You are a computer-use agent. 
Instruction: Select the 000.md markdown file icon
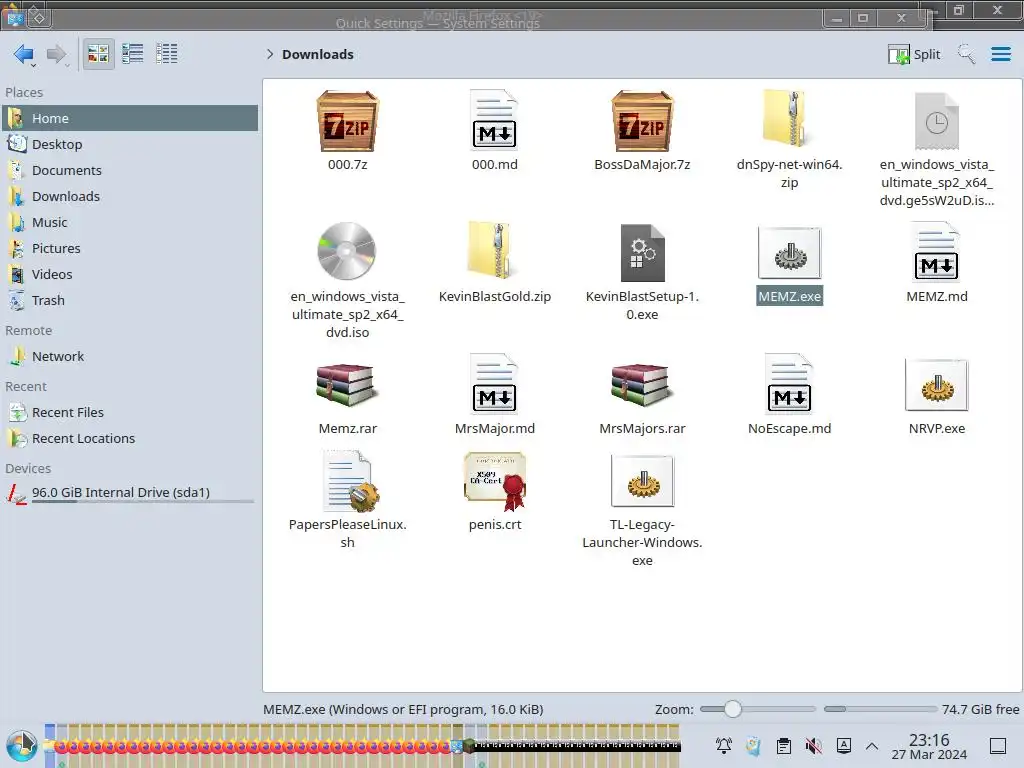pyautogui.click(x=494, y=121)
